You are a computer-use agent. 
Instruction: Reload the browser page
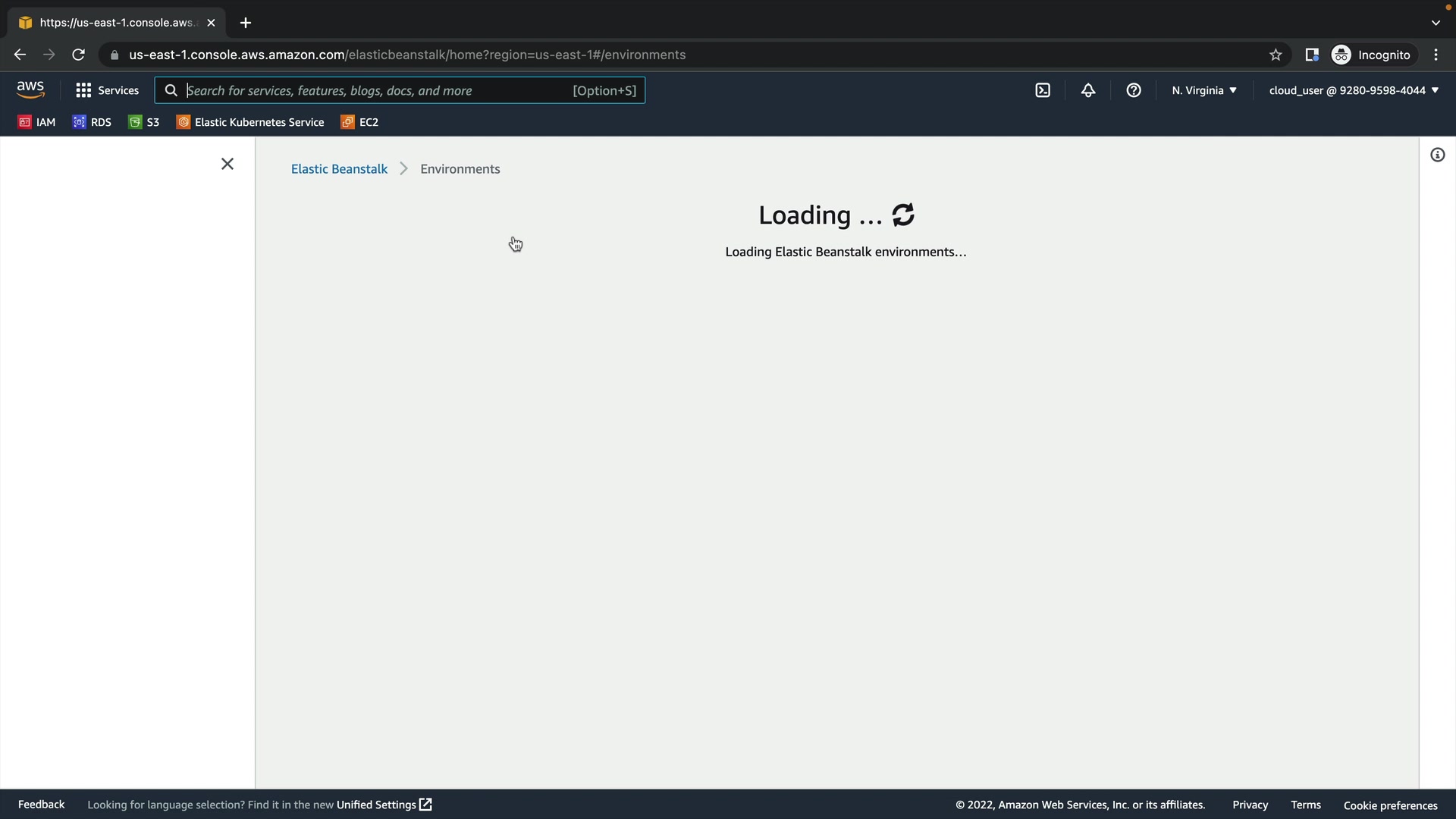pos(78,55)
